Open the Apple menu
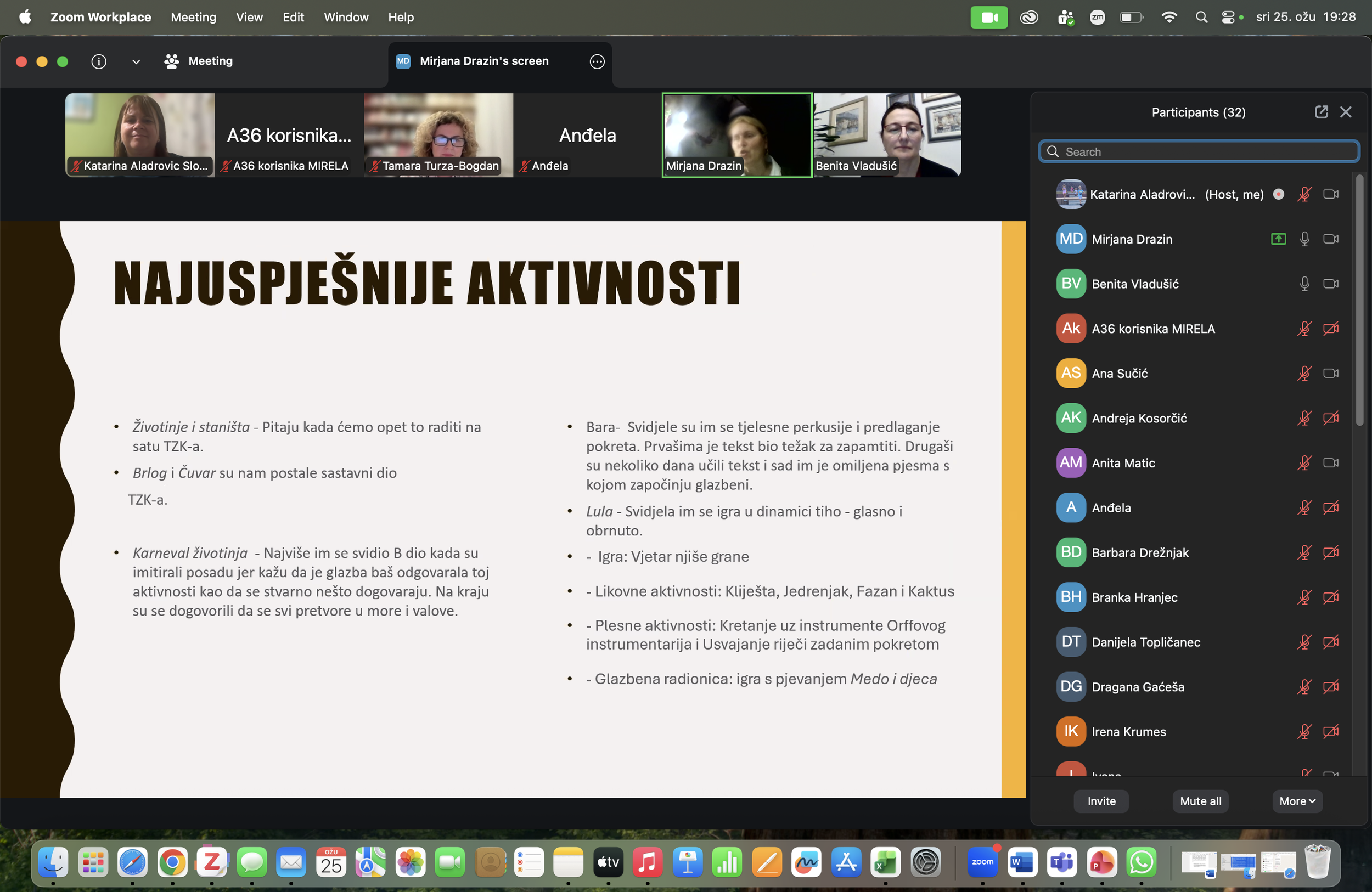Screen dimensions: 1372x892 pyautogui.click(x=25, y=18)
